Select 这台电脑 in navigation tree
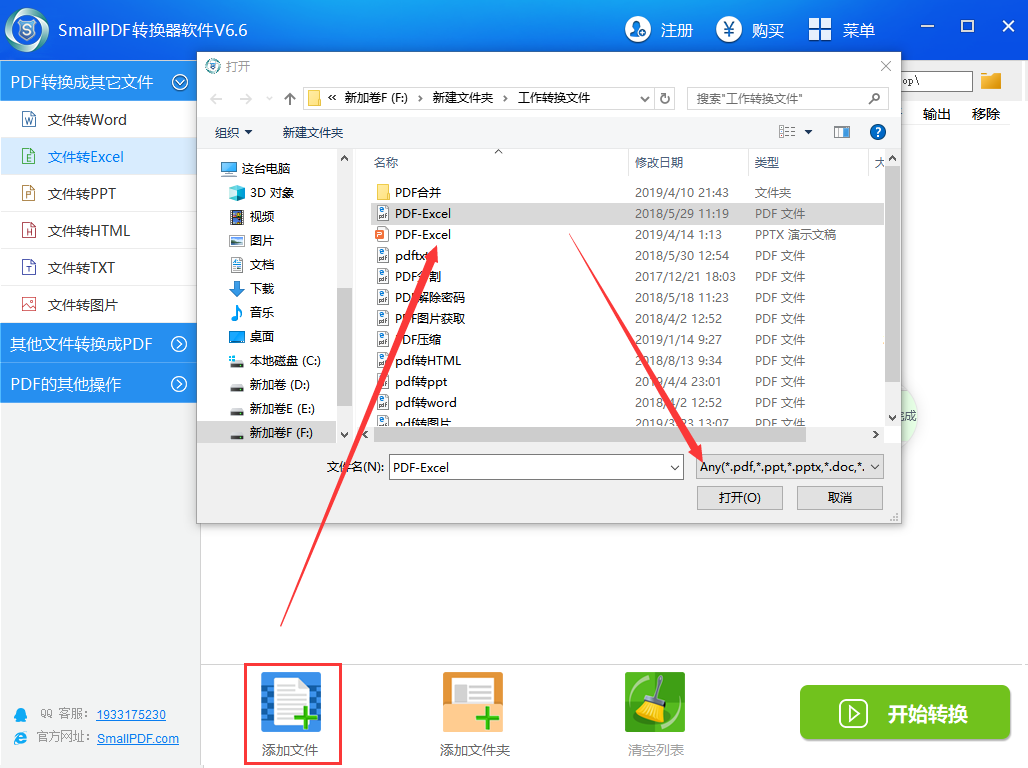Viewport: 1028px width, 768px height. tap(266, 169)
